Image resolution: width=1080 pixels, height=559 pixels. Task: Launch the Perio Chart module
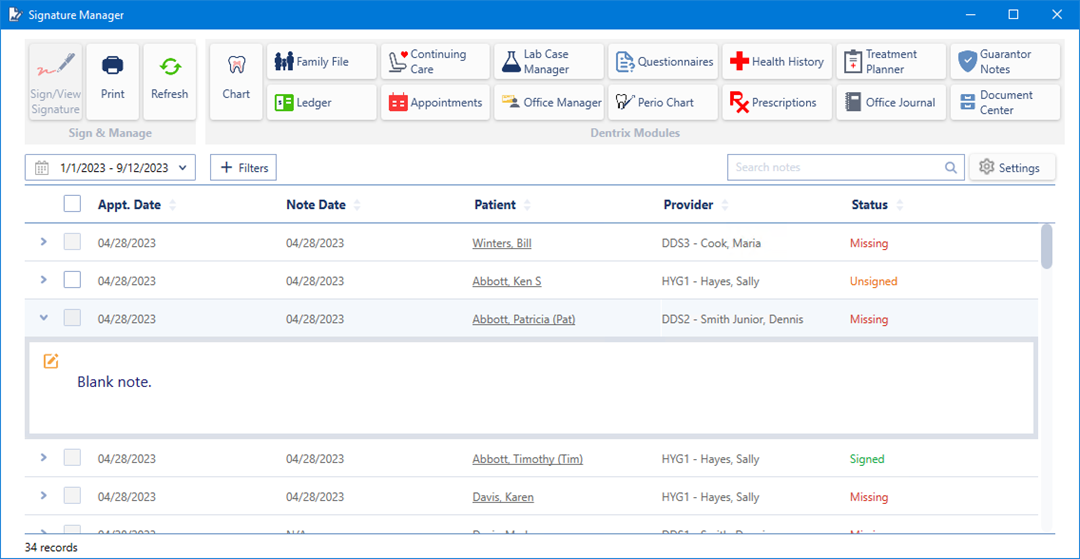pos(663,102)
